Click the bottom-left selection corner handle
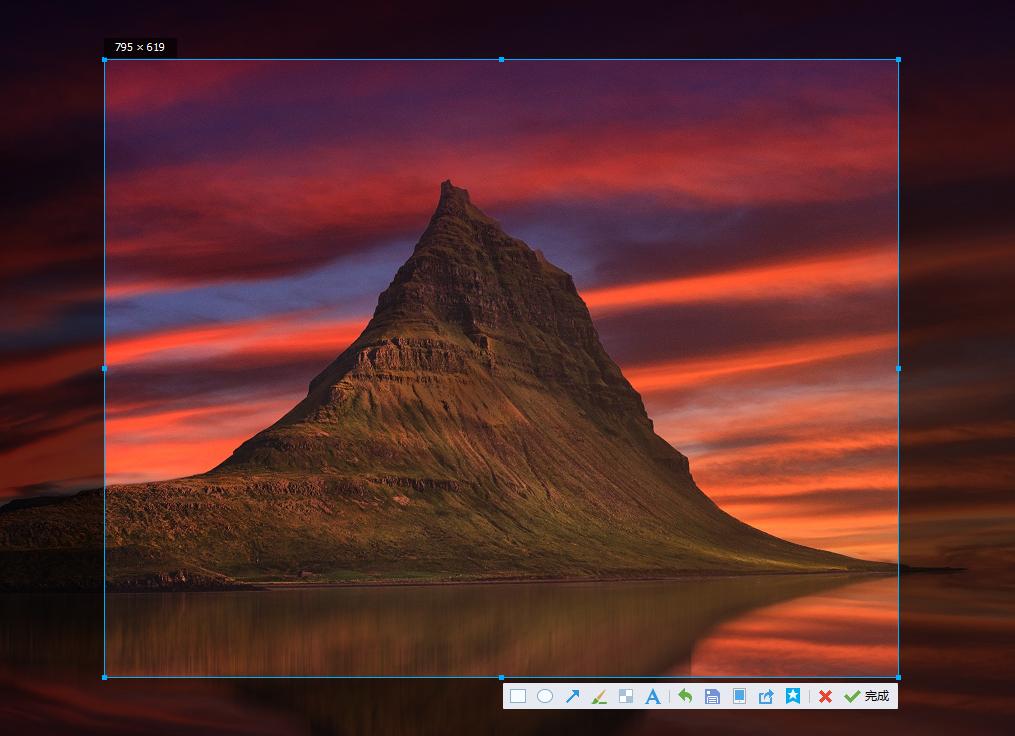Image resolution: width=1015 pixels, height=736 pixels. pyautogui.click(x=105, y=677)
